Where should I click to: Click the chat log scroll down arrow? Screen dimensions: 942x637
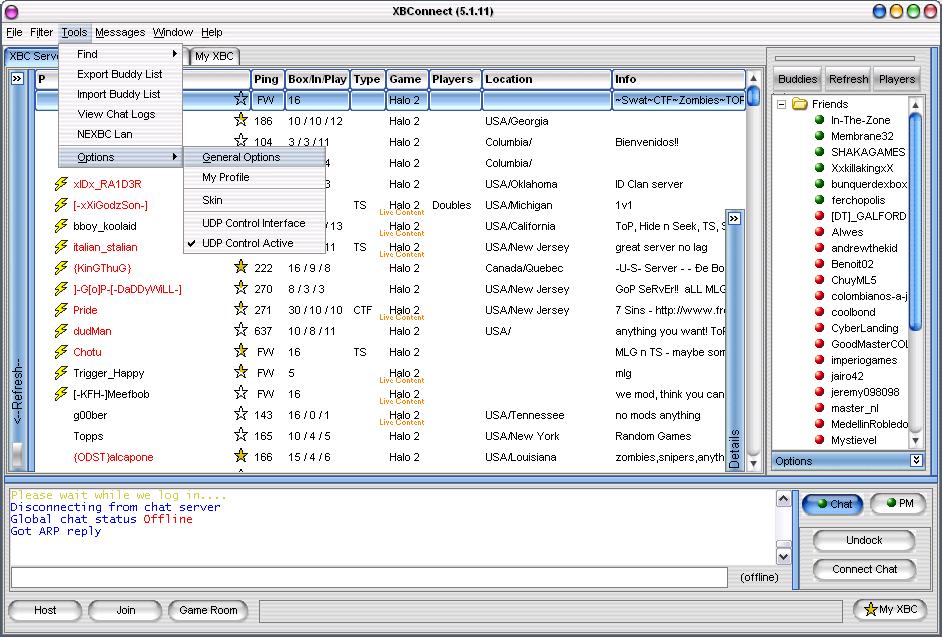pos(783,557)
